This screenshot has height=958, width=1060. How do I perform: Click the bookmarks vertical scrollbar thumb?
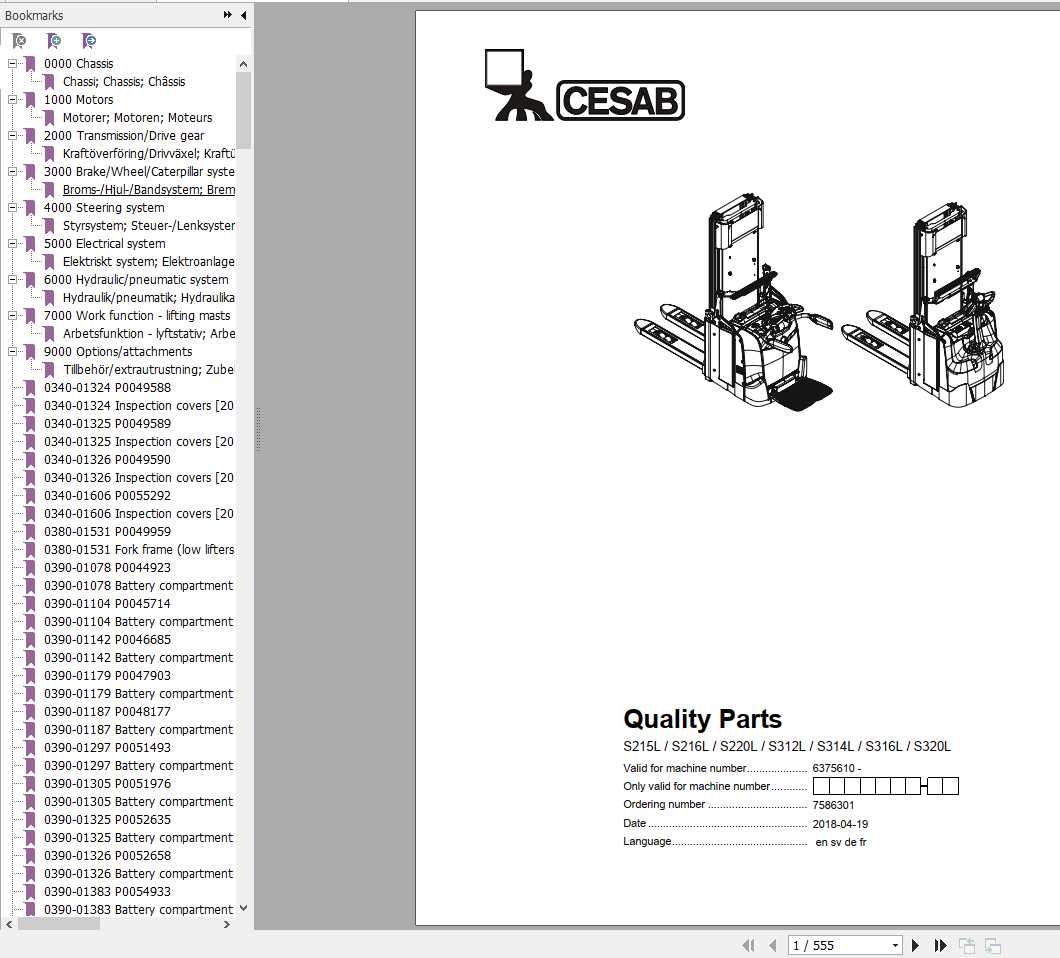pyautogui.click(x=243, y=110)
